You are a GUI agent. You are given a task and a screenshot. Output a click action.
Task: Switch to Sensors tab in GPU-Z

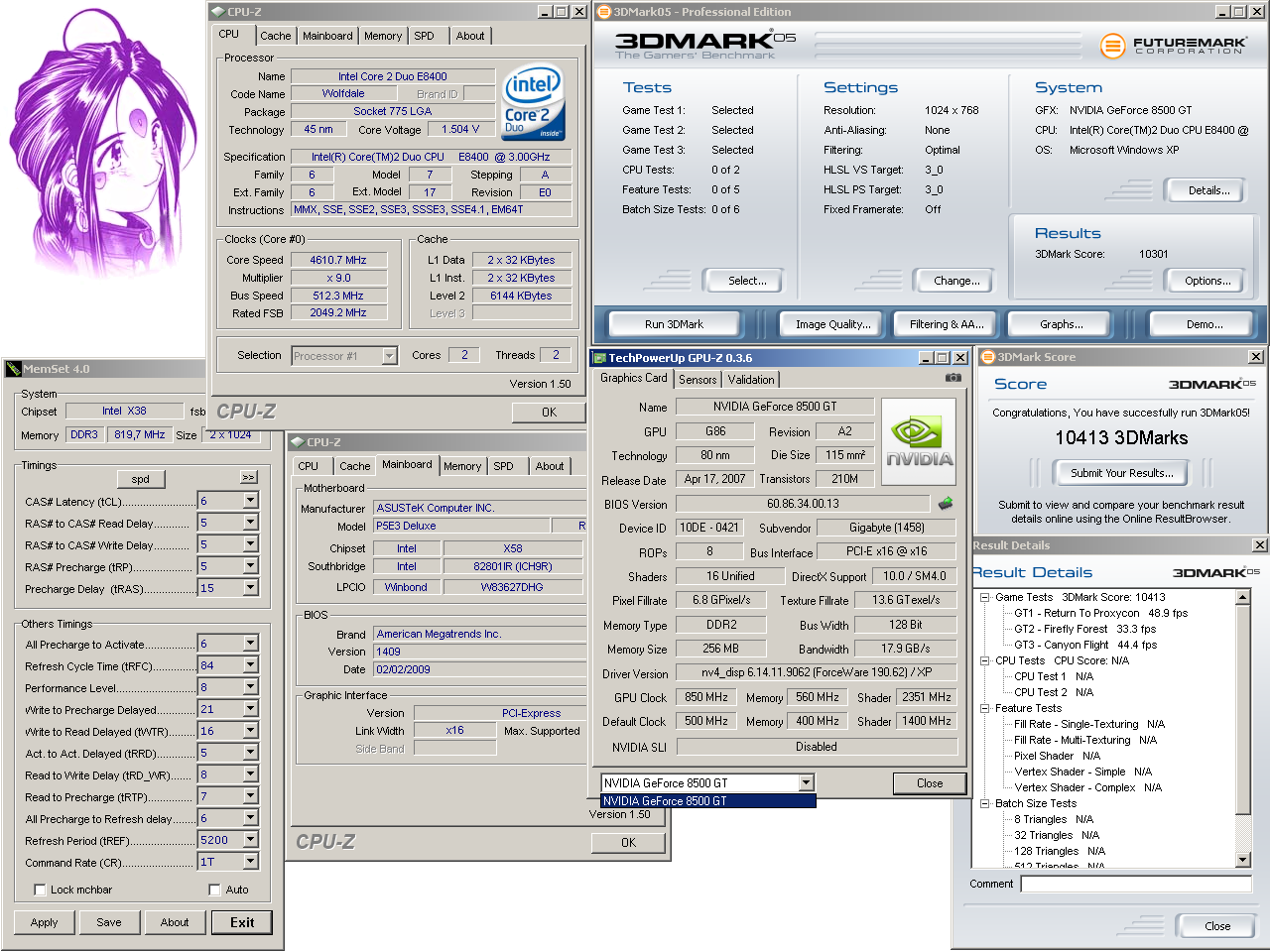[698, 380]
